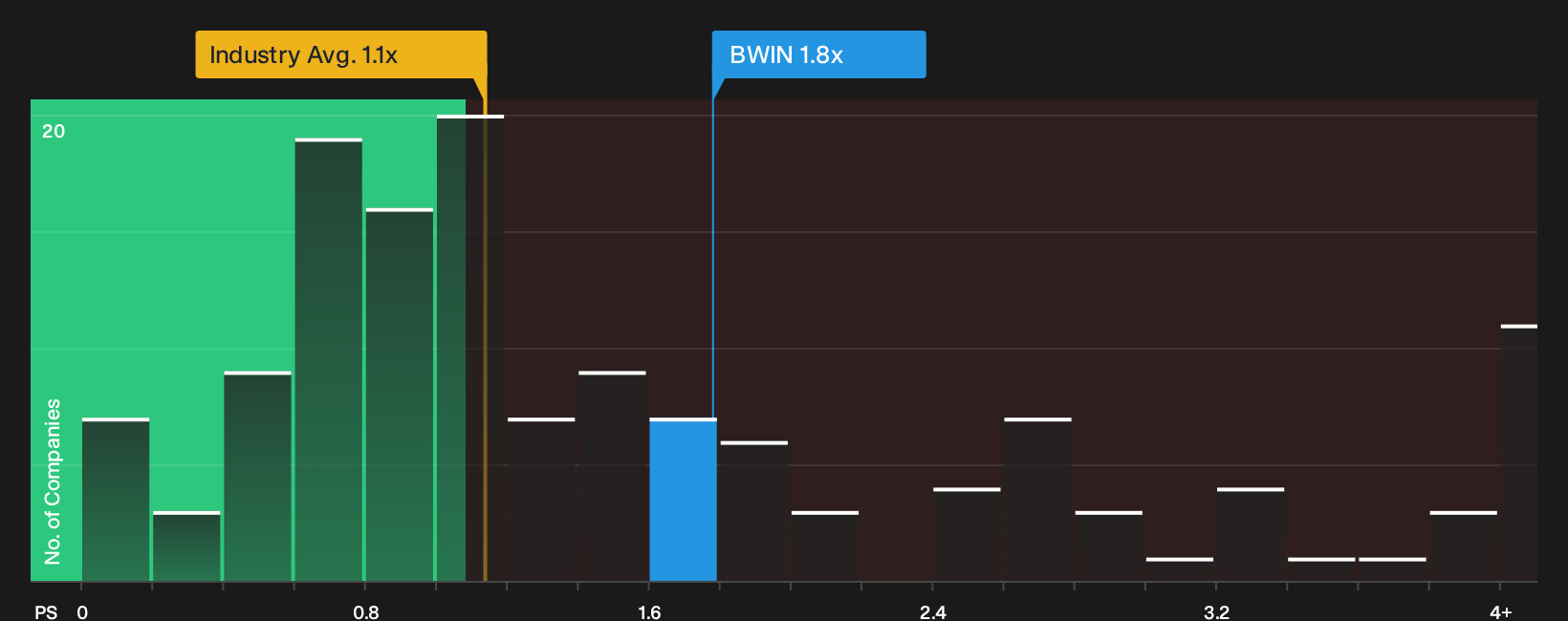
Task: Click the 0.8 axis label
Action: (x=366, y=612)
